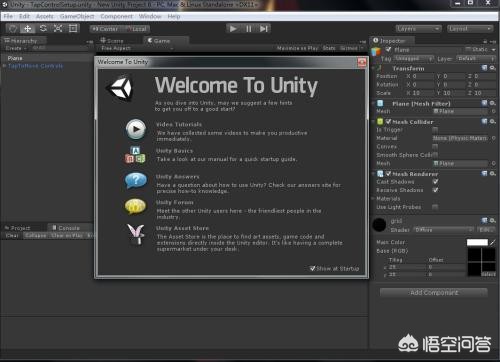
Task: Open the Unity Answers question icon
Action: pyautogui.click(x=136, y=180)
